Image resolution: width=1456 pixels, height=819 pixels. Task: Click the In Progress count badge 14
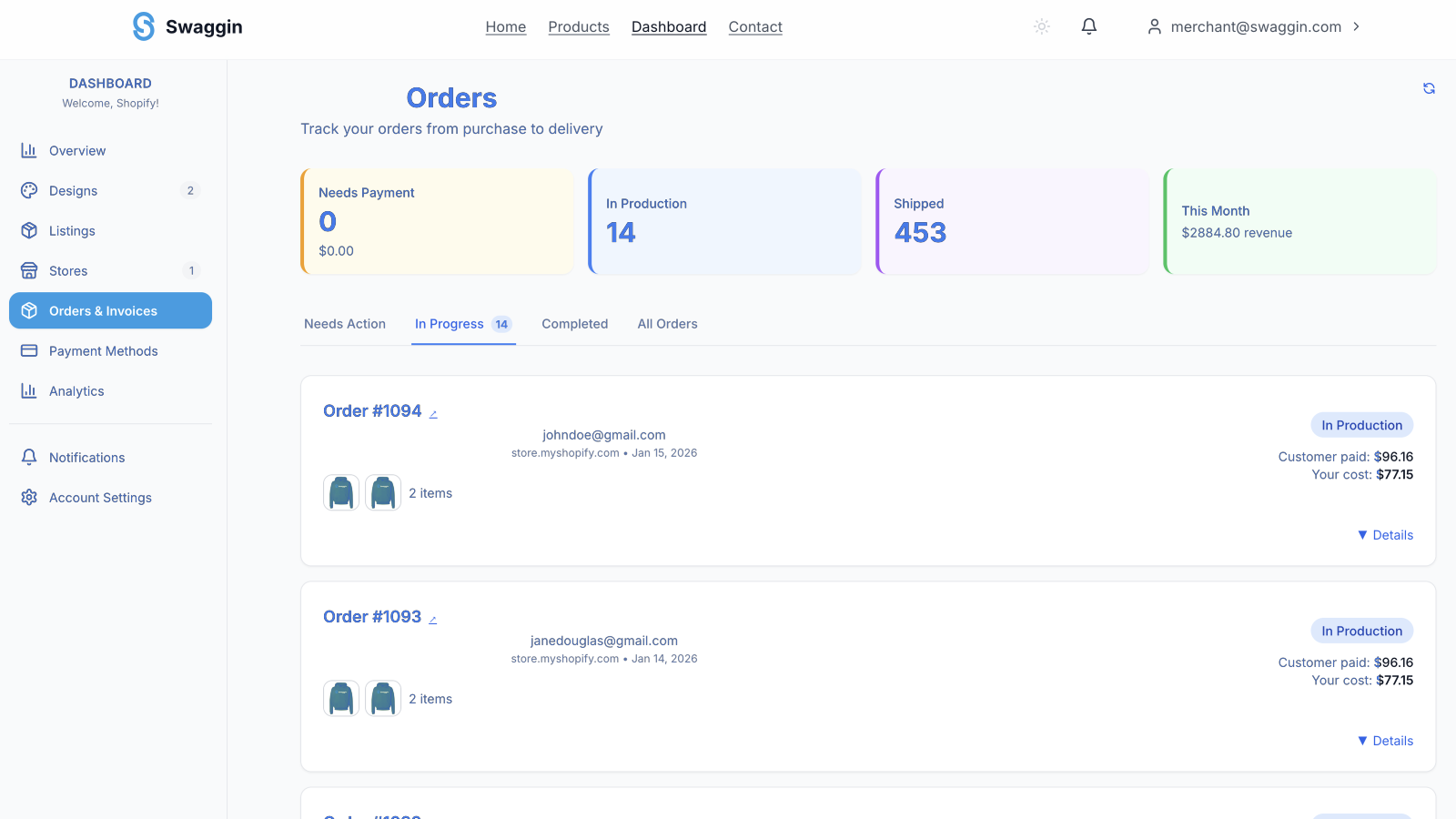click(501, 324)
